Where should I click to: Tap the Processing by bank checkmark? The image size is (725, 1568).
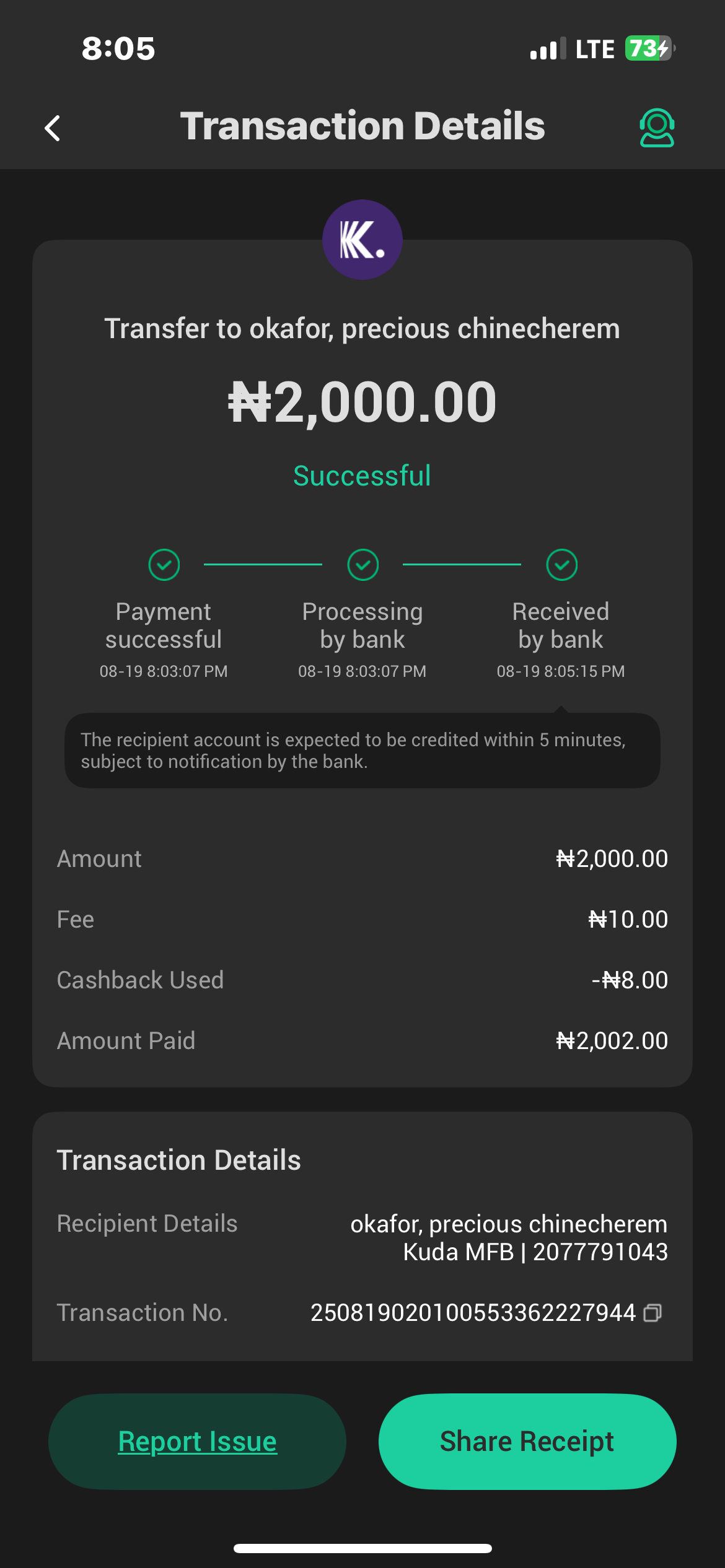(362, 565)
